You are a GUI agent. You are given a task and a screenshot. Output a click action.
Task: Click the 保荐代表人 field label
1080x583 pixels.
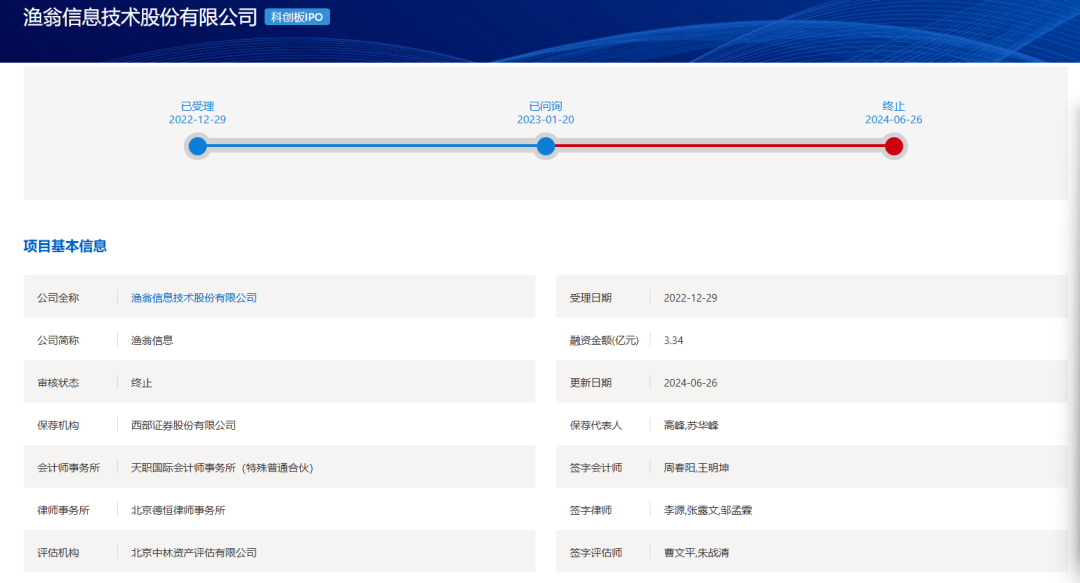pos(596,426)
